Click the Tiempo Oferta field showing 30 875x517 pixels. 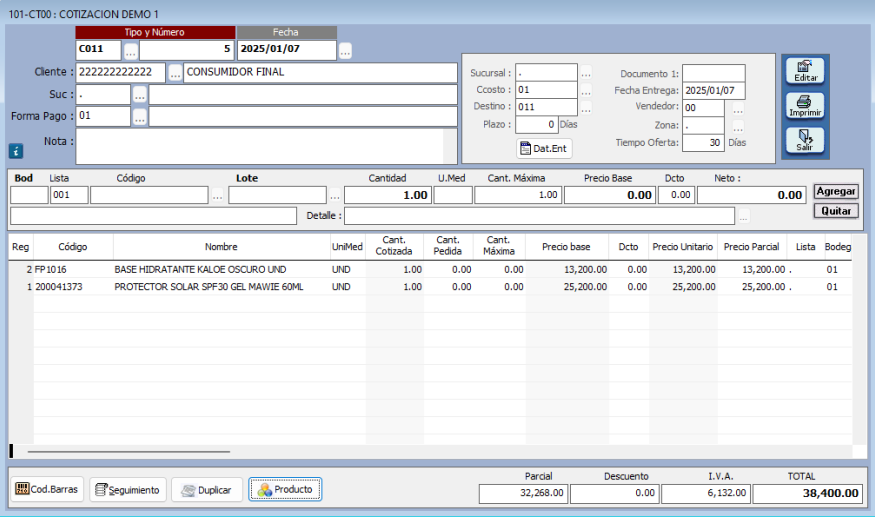point(703,143)
